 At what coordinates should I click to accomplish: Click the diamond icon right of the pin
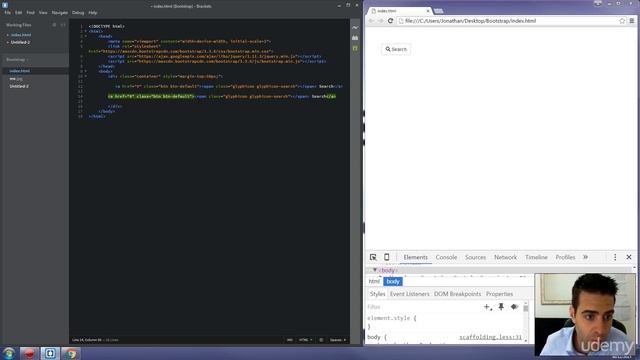(514, 307)
